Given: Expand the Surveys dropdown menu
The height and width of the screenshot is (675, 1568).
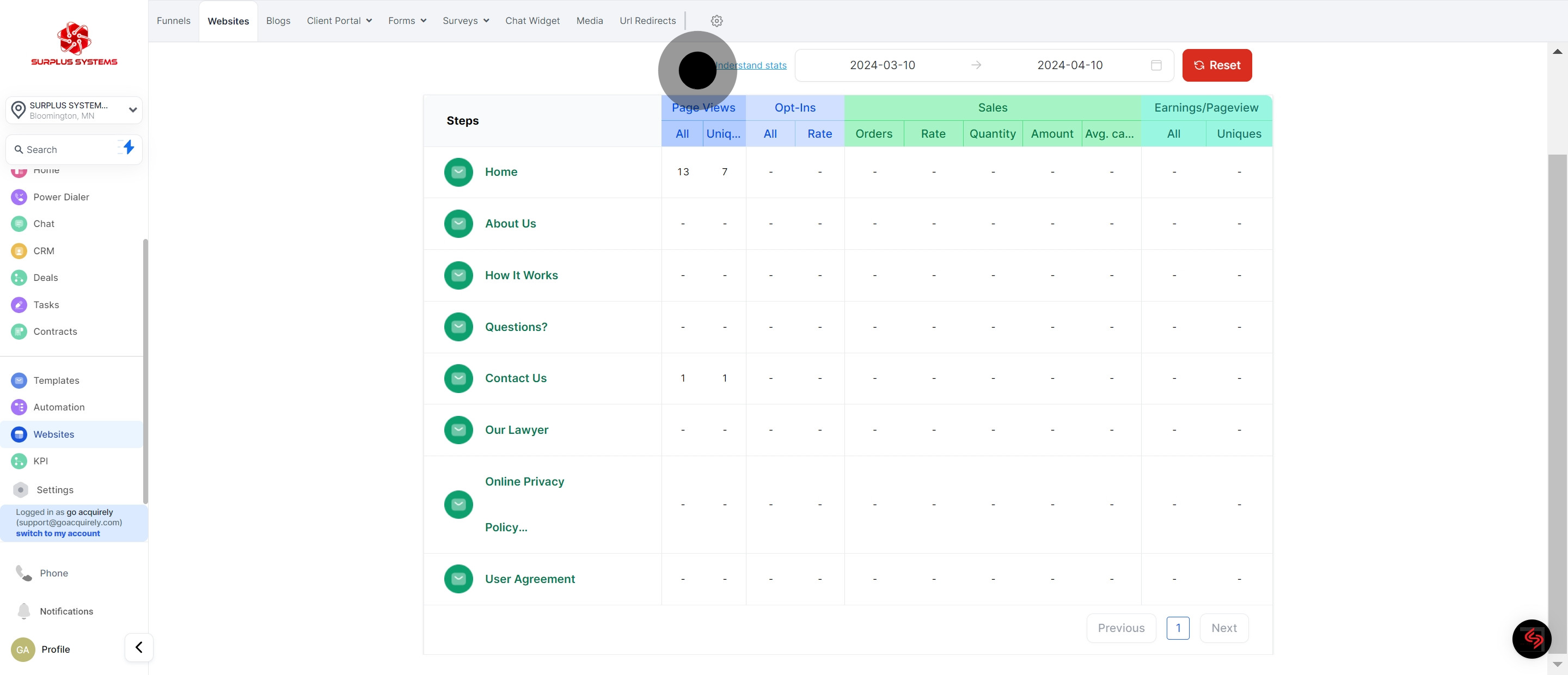Looking at the screenshot, I should [465, 21].
